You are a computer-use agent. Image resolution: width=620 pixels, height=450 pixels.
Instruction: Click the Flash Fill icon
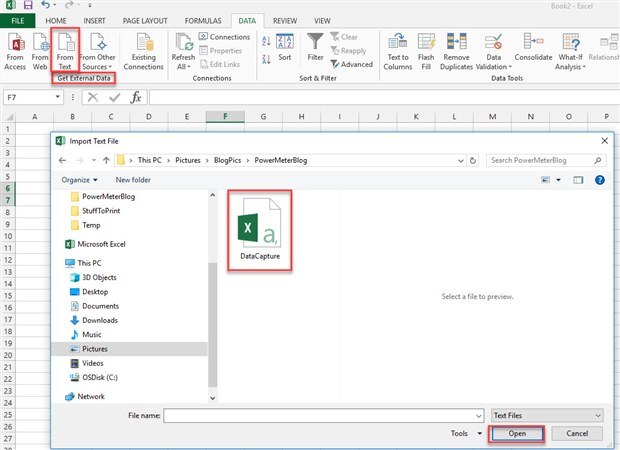pos(427,46)
